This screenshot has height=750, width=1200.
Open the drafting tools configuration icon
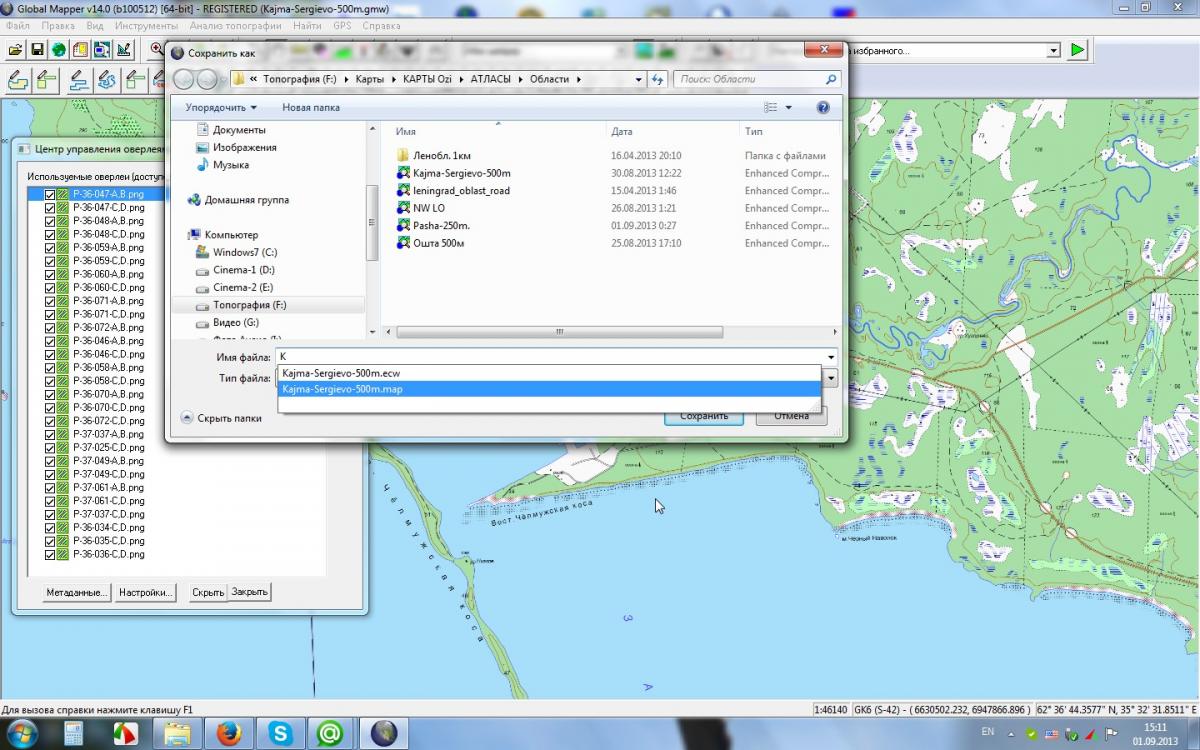[x=124, y=49]
